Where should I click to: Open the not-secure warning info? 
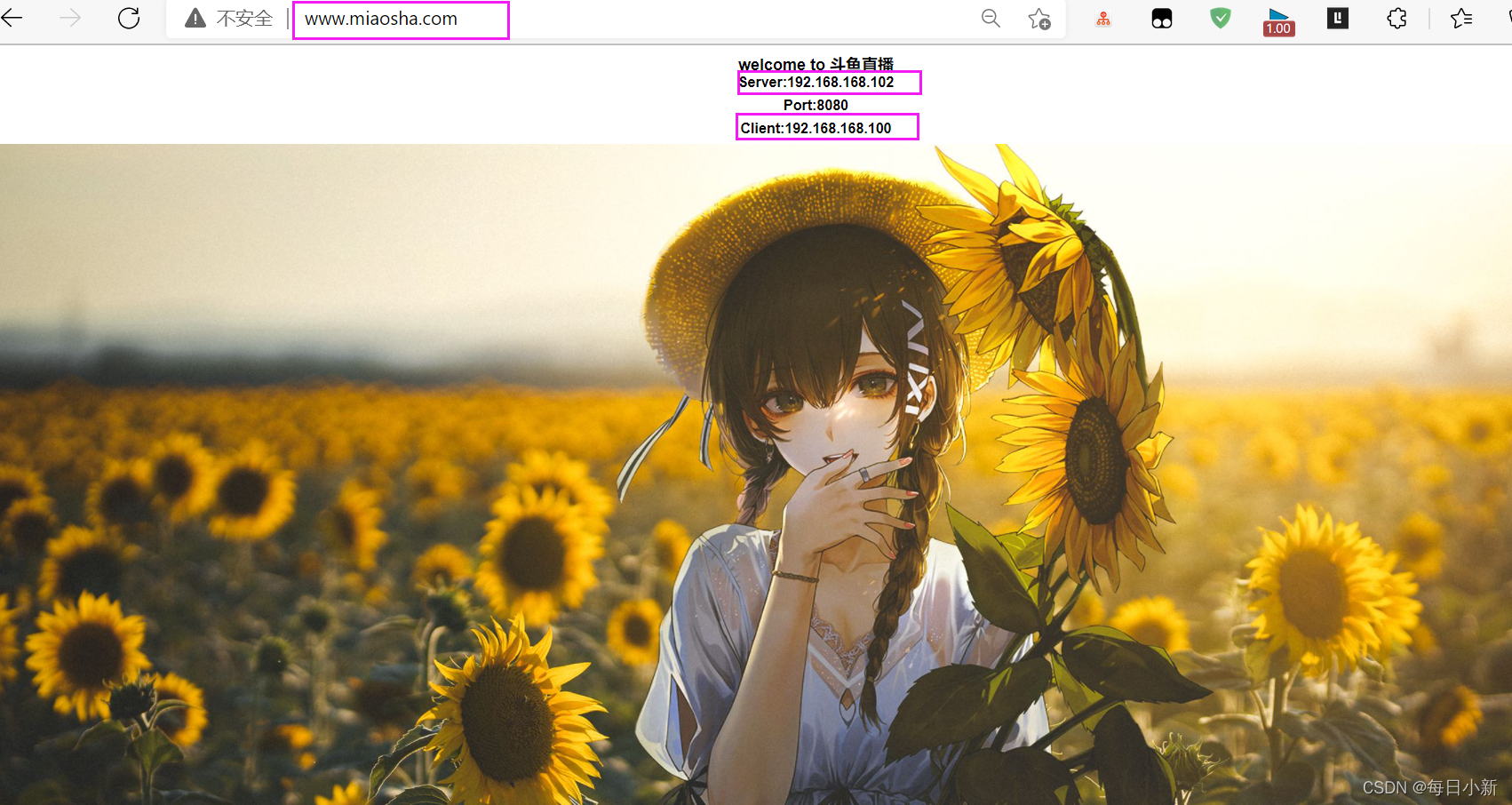[x=195, y=19]
